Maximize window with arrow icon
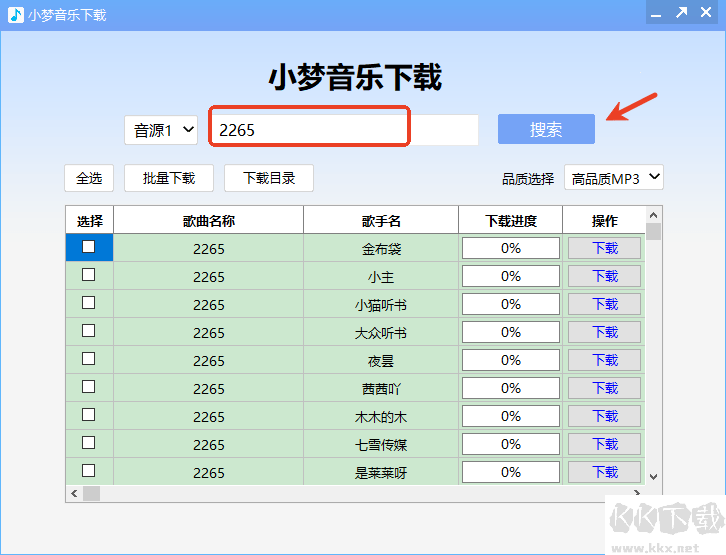This screenshot has height=555, width=726. (x=681, y=12)
